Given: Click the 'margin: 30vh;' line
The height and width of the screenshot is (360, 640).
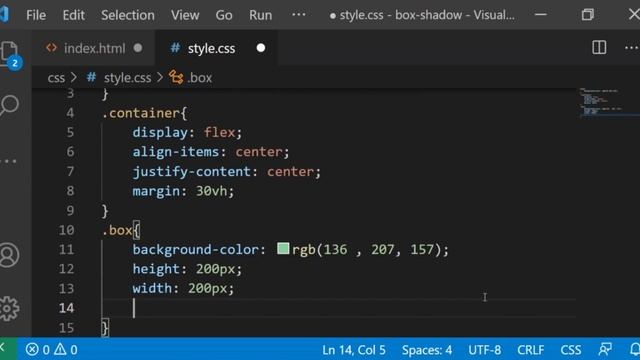Looking at the screenshot, I should (x=183, y=191).
